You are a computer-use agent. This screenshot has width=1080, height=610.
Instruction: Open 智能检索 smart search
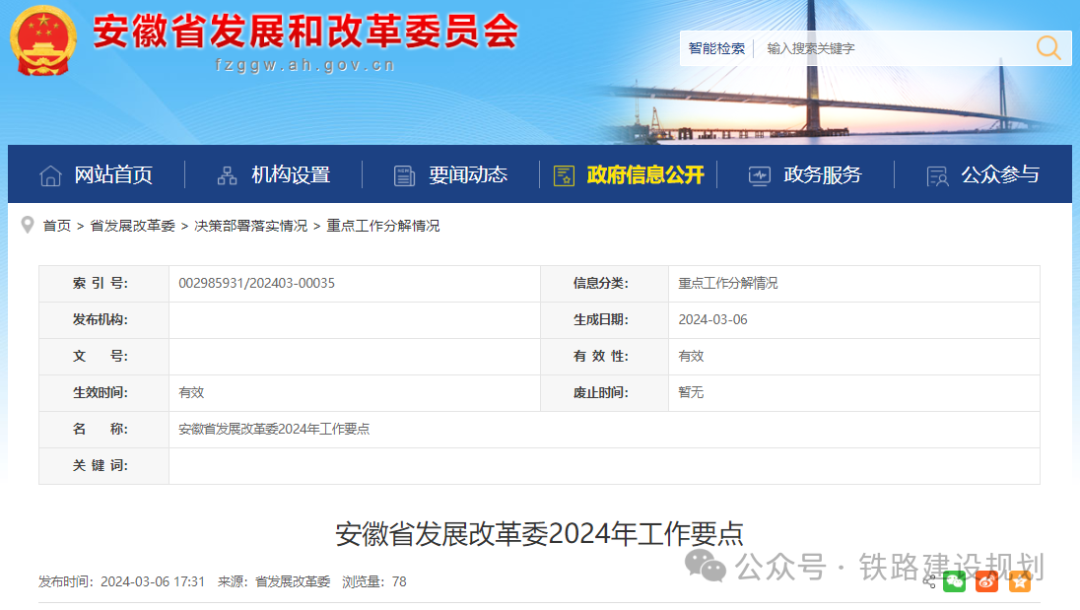point(716,47)
